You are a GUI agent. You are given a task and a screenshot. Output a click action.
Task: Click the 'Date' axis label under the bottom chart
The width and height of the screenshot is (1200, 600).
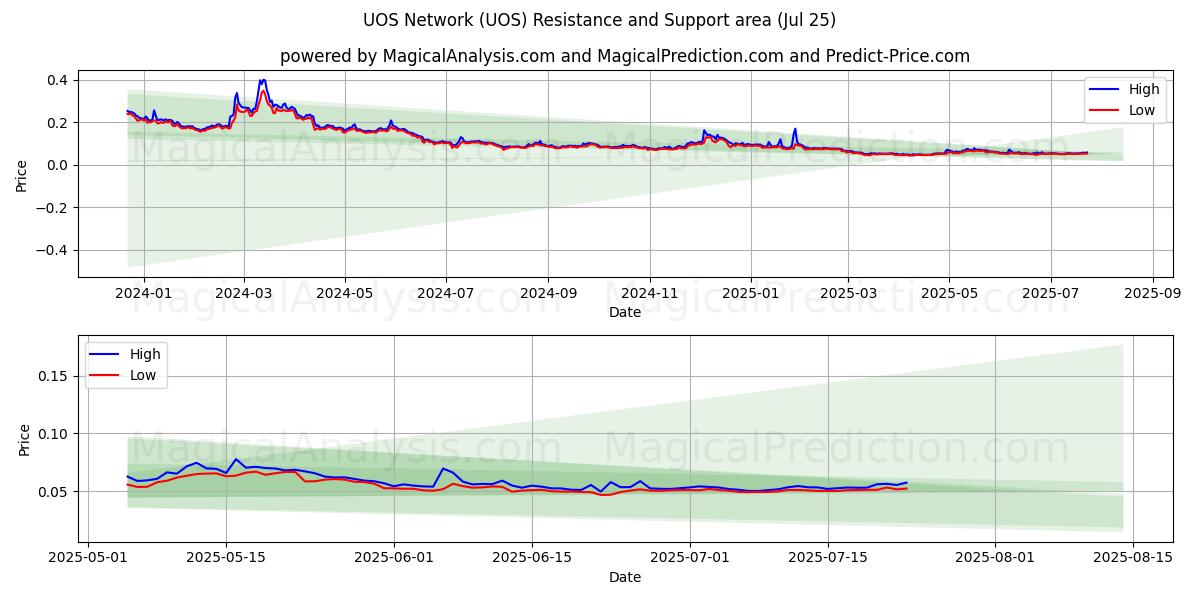pyautogui.click(x=625, y=577)
